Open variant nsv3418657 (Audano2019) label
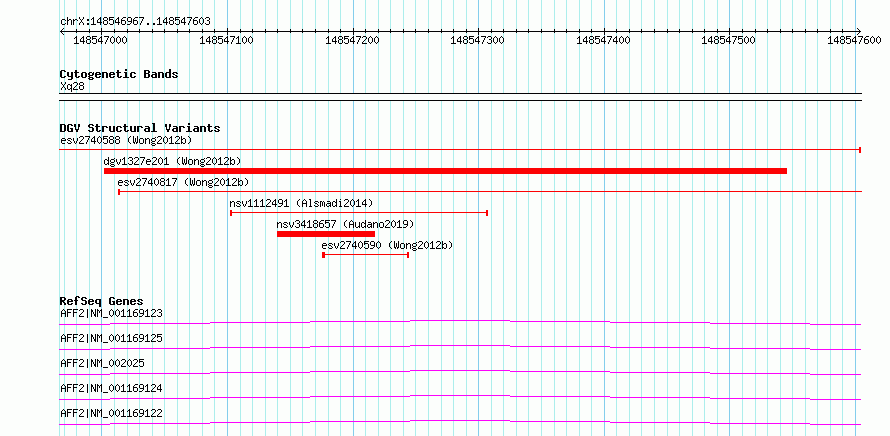890x436 pixels. [345, 224]
